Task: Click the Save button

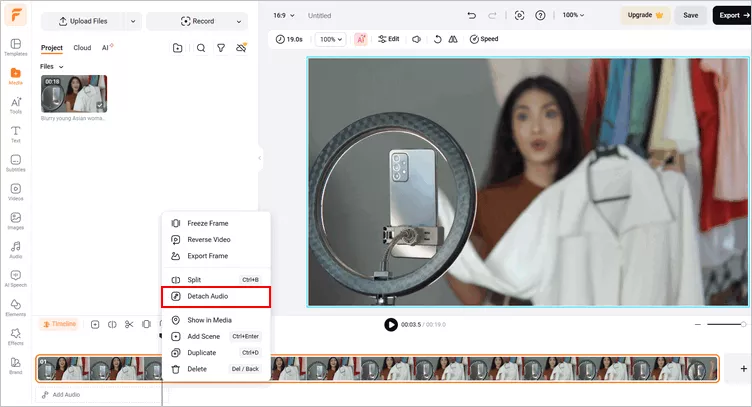Action: tap(691, 15)
